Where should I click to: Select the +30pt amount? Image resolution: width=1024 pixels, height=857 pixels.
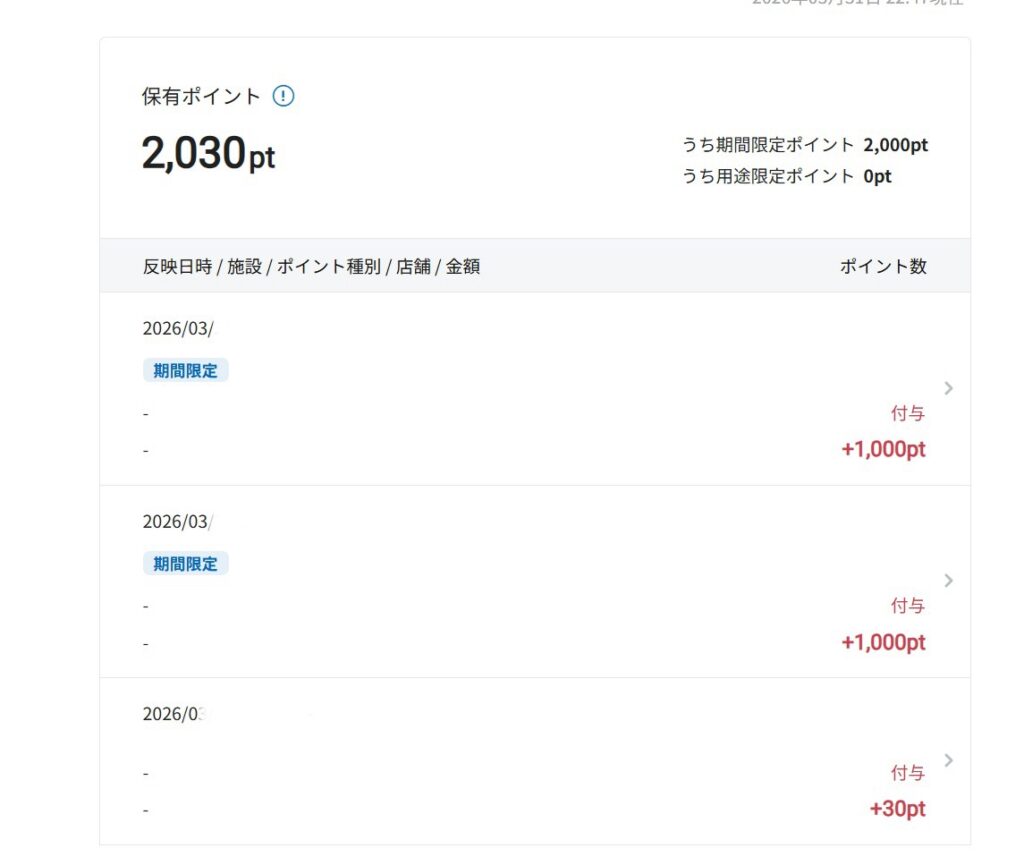(x=897, y=809)
